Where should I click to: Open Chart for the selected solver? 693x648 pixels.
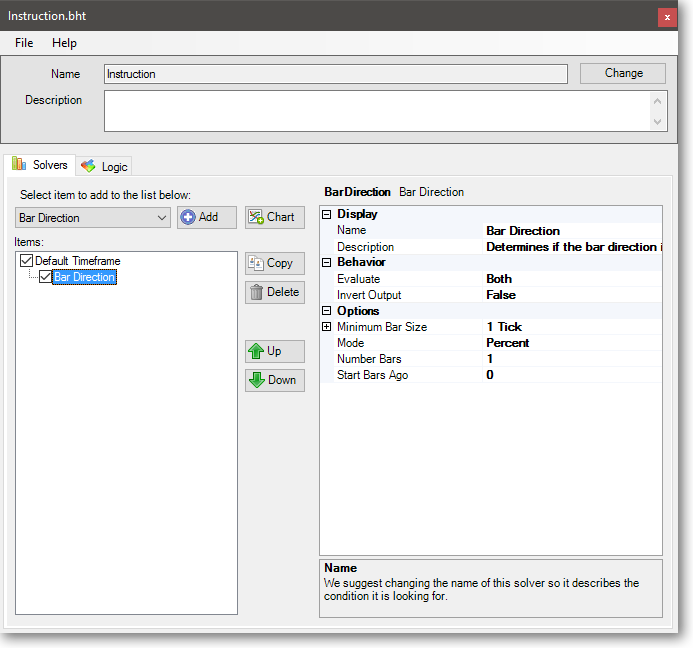pos(274,217)
